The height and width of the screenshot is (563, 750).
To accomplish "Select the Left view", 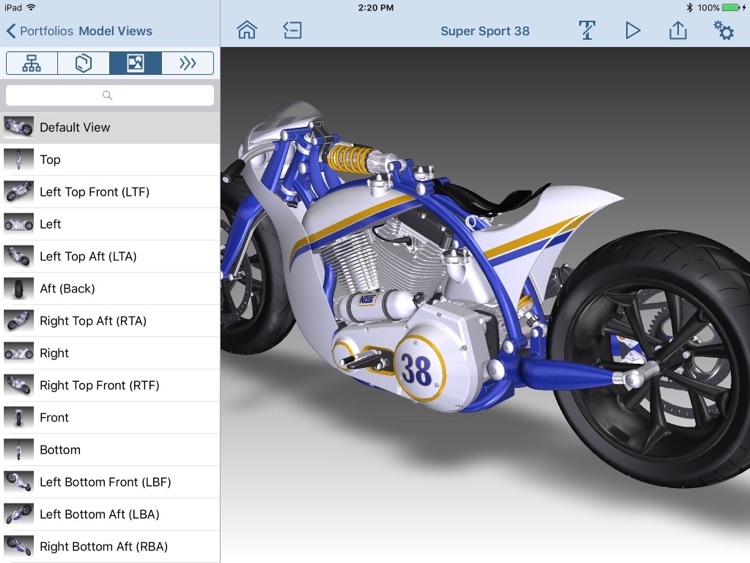I will pyautogui.click(x=110, y=224).
